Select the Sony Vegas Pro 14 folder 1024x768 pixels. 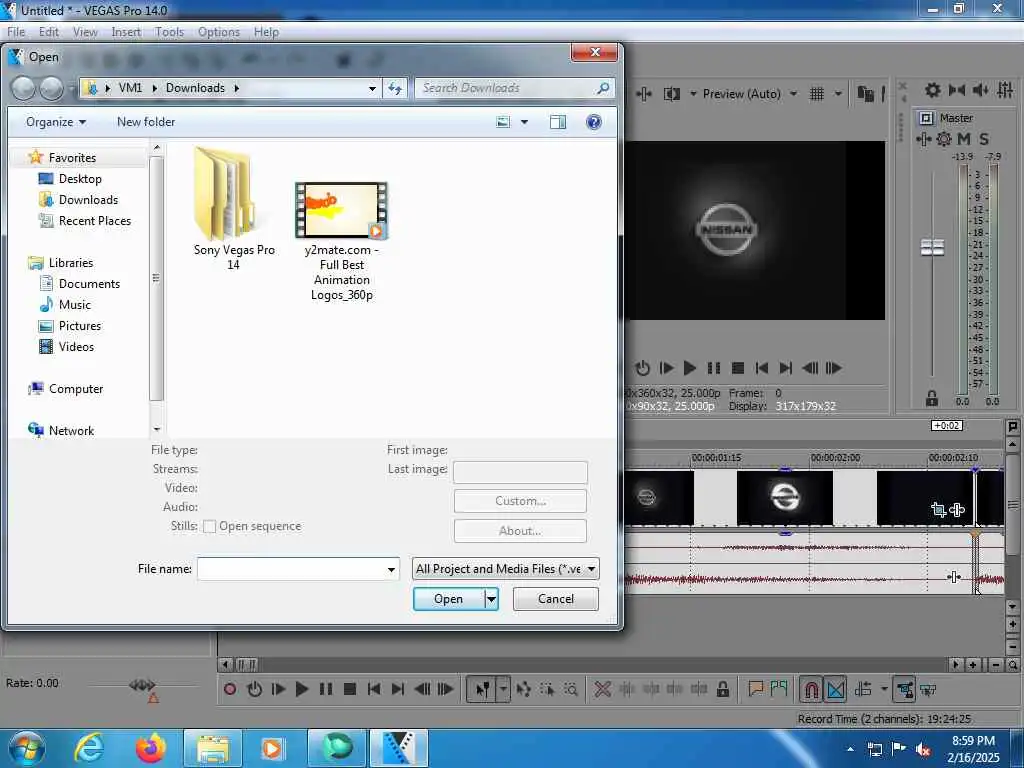pos(233,209)
